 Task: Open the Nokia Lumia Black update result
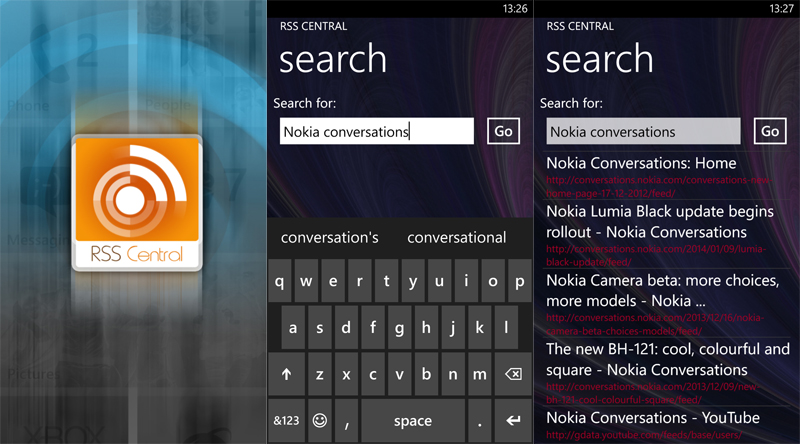click(660, 221)
